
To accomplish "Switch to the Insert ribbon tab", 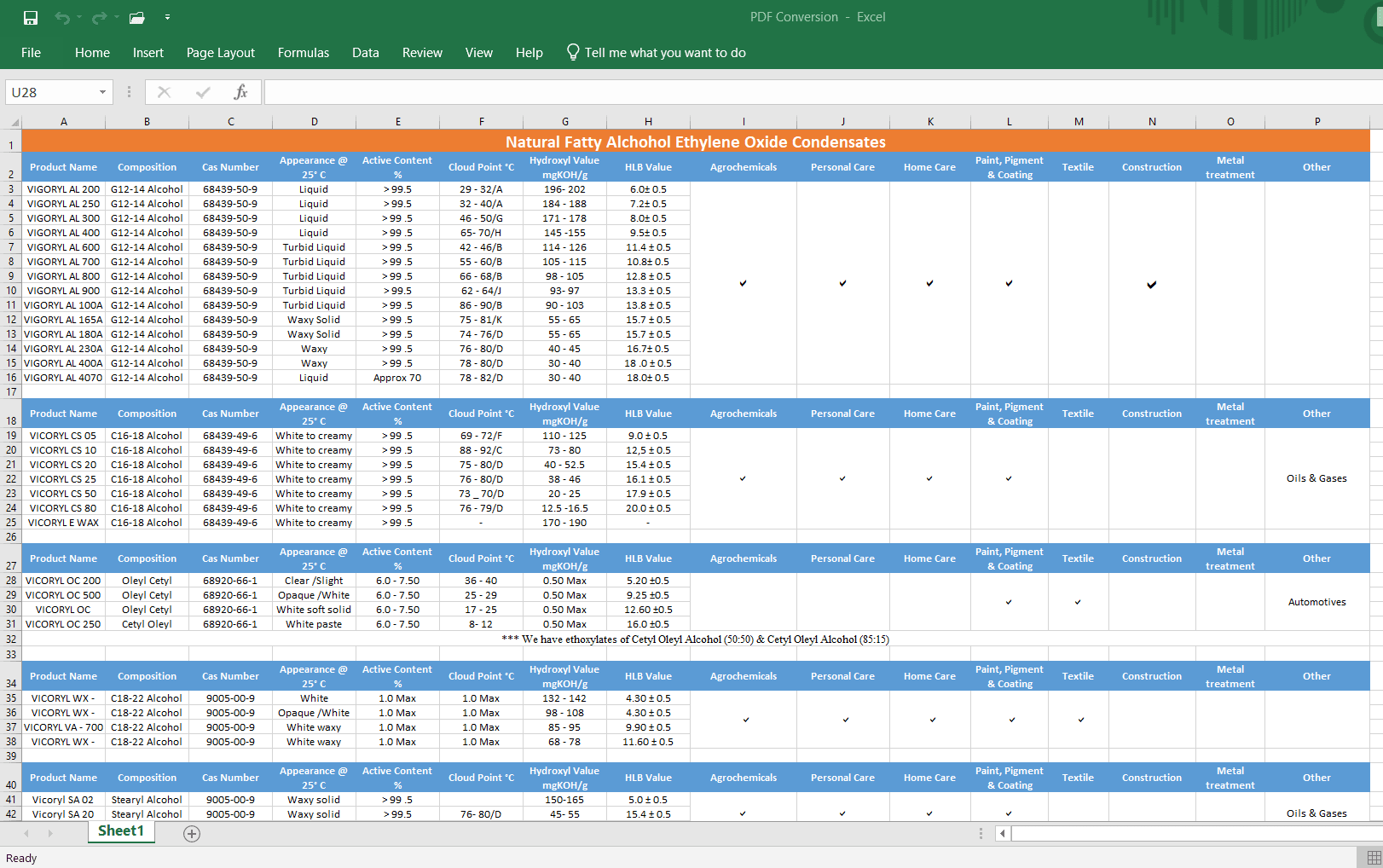I will (x=148, y=53).
